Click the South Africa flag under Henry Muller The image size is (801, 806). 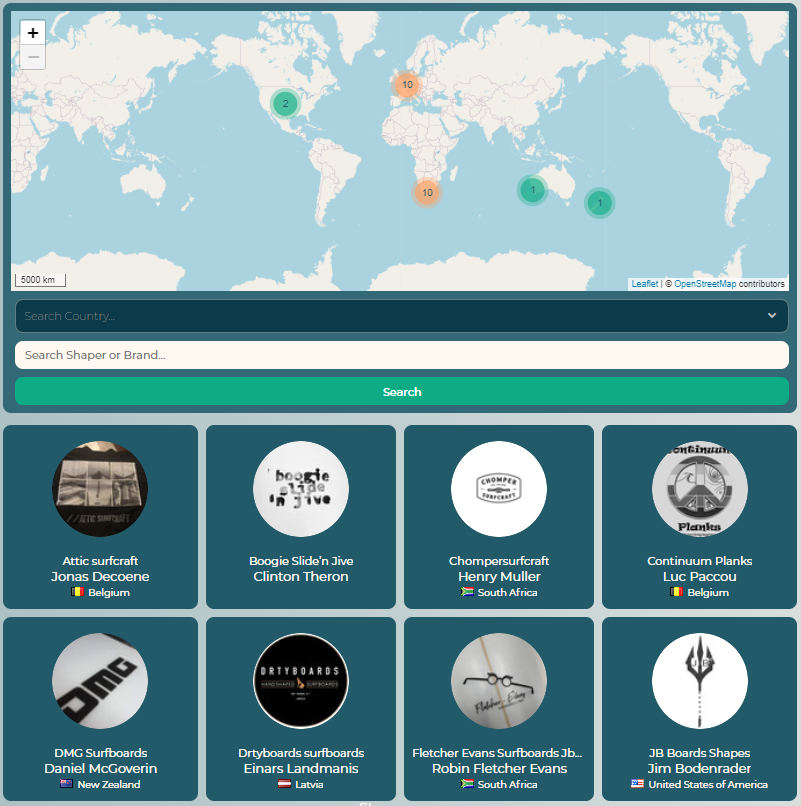pyautogui.click(x=467, y=592)
